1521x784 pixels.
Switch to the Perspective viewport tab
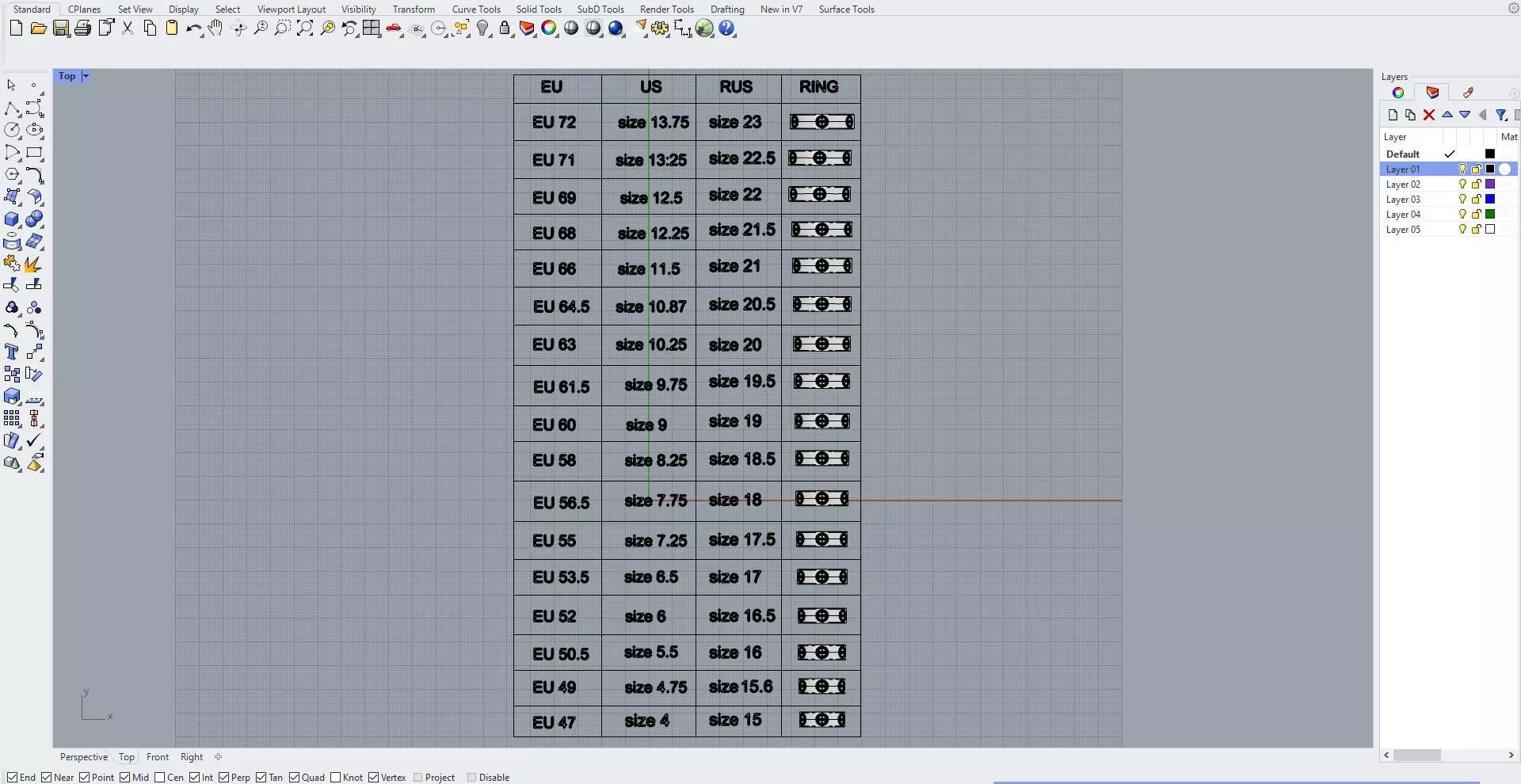click(x=84, y=757)
